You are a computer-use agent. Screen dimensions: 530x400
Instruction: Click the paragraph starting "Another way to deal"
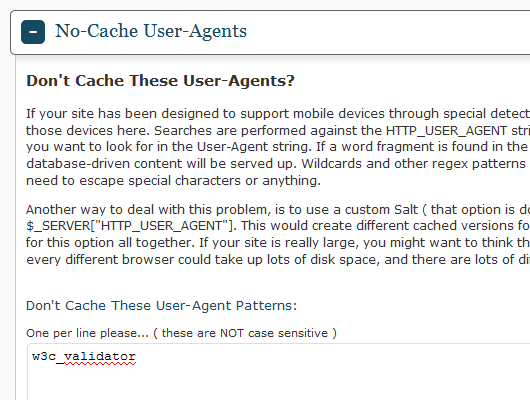(x=278, y=235)
